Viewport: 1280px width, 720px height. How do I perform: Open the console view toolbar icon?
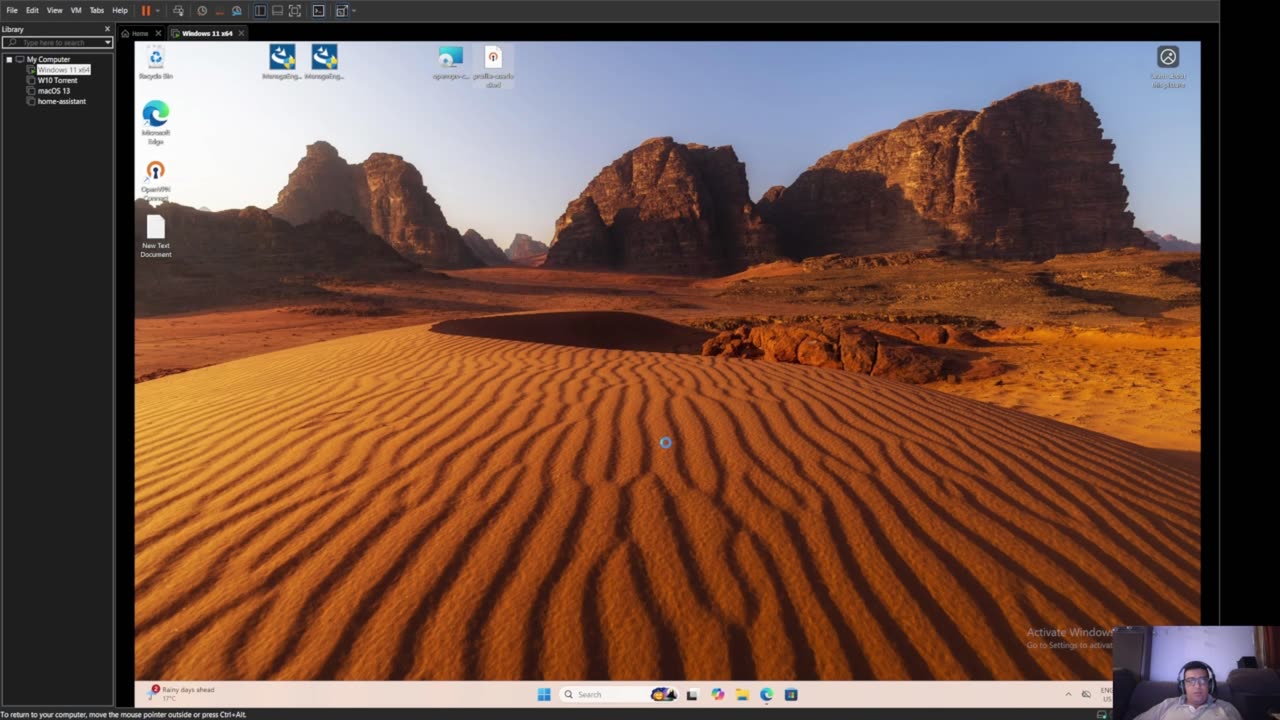[319, 10]
